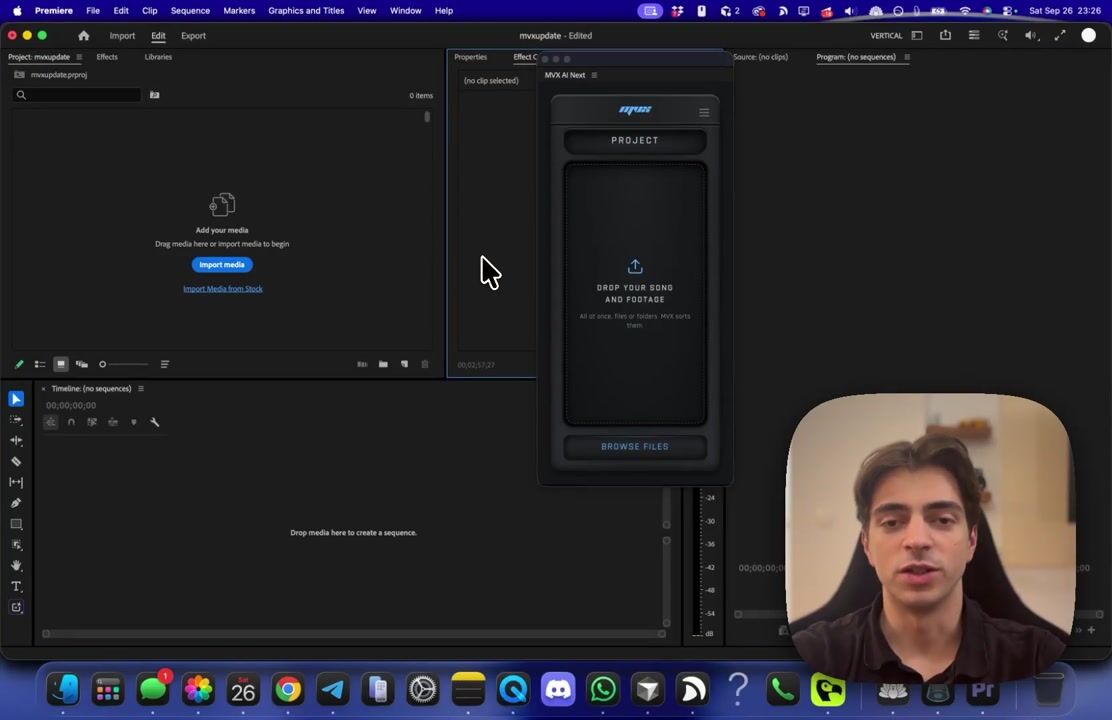The height and width of the screenshot is (720, 1112).
Task: Click the Quick Export share icon
Action: tap(945, 35)
